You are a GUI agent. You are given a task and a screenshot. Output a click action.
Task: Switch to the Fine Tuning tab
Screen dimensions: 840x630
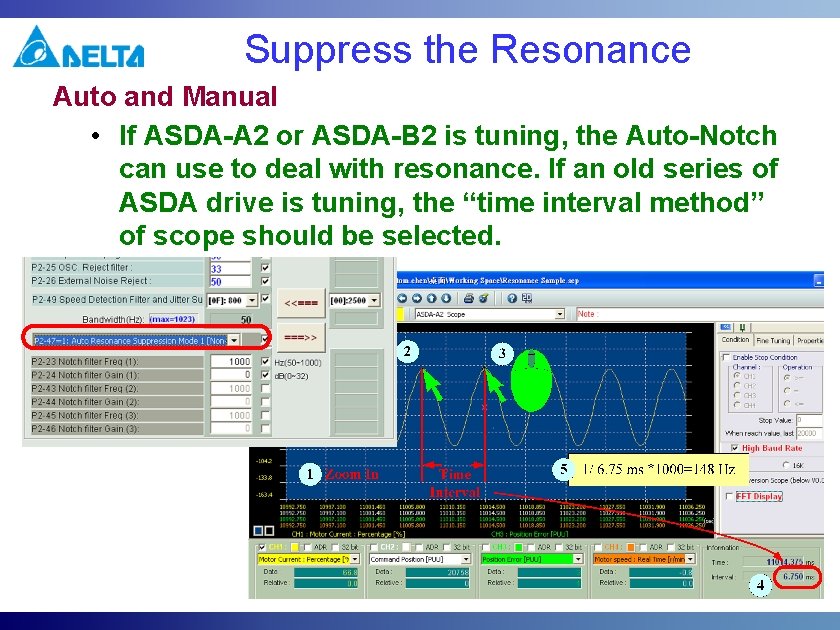click(x=772, y=340)
